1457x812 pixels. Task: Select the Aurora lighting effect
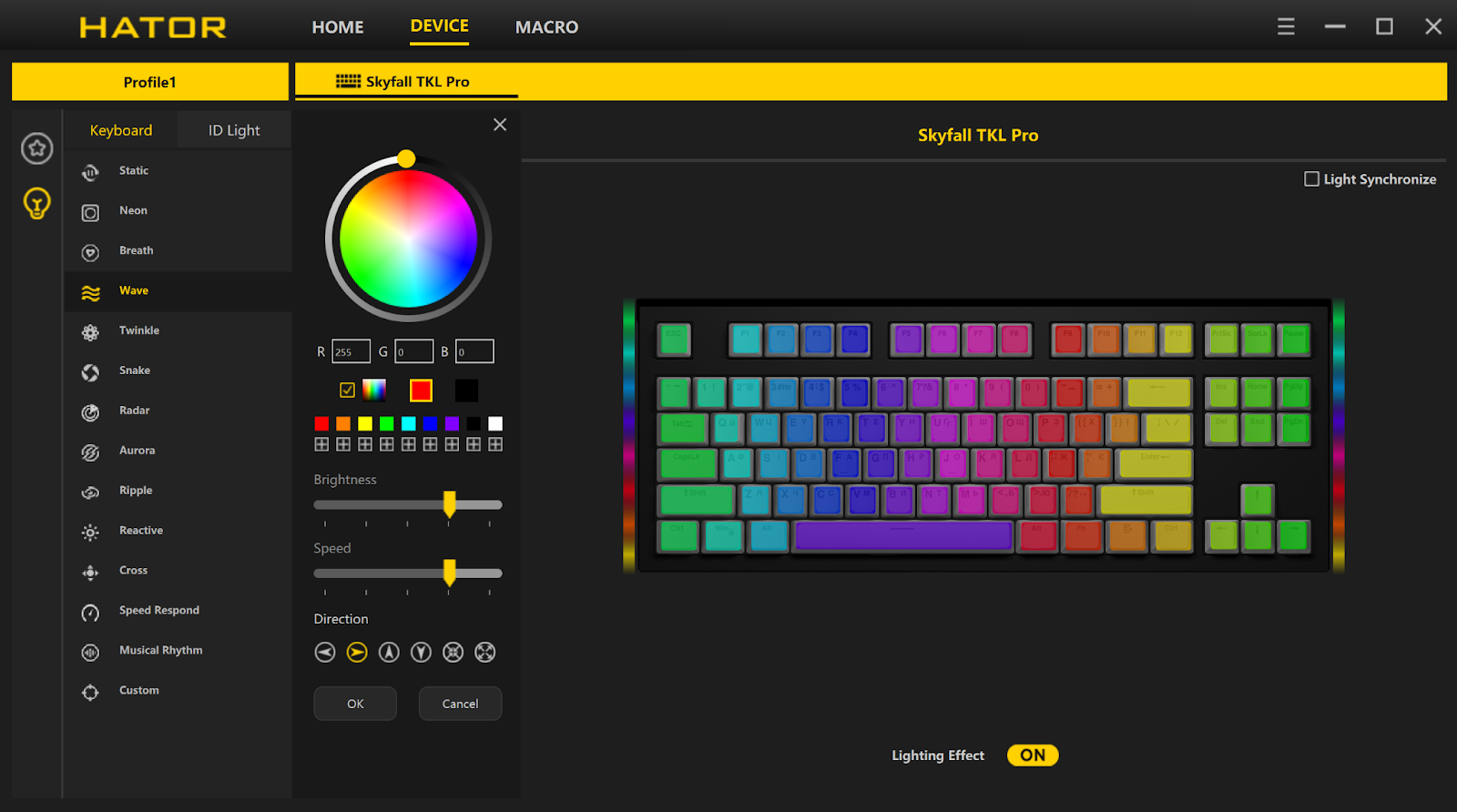178,452
